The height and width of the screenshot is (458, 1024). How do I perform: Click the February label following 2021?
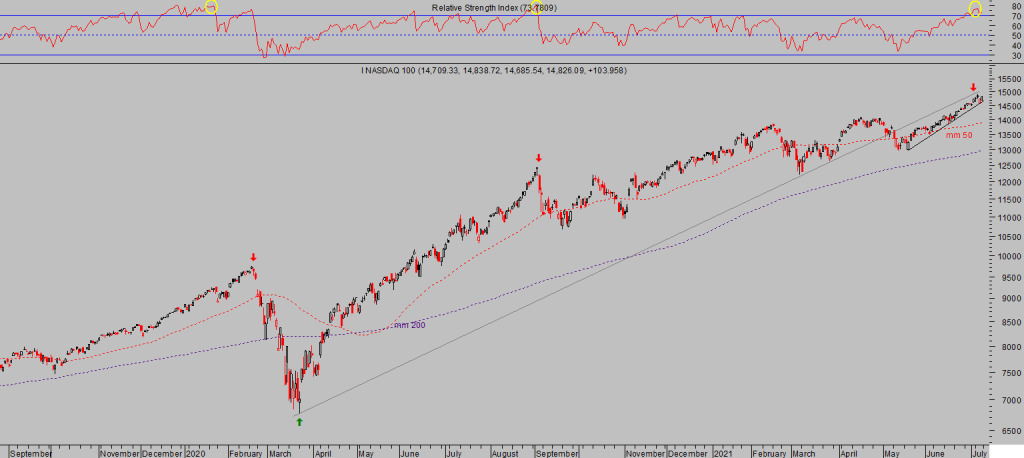[x=769, y=453]
